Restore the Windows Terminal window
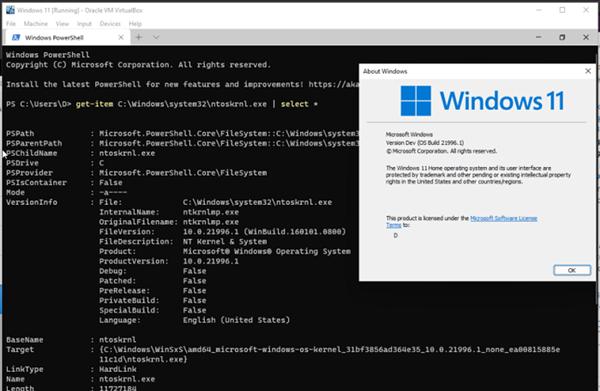 pos(562,37)
